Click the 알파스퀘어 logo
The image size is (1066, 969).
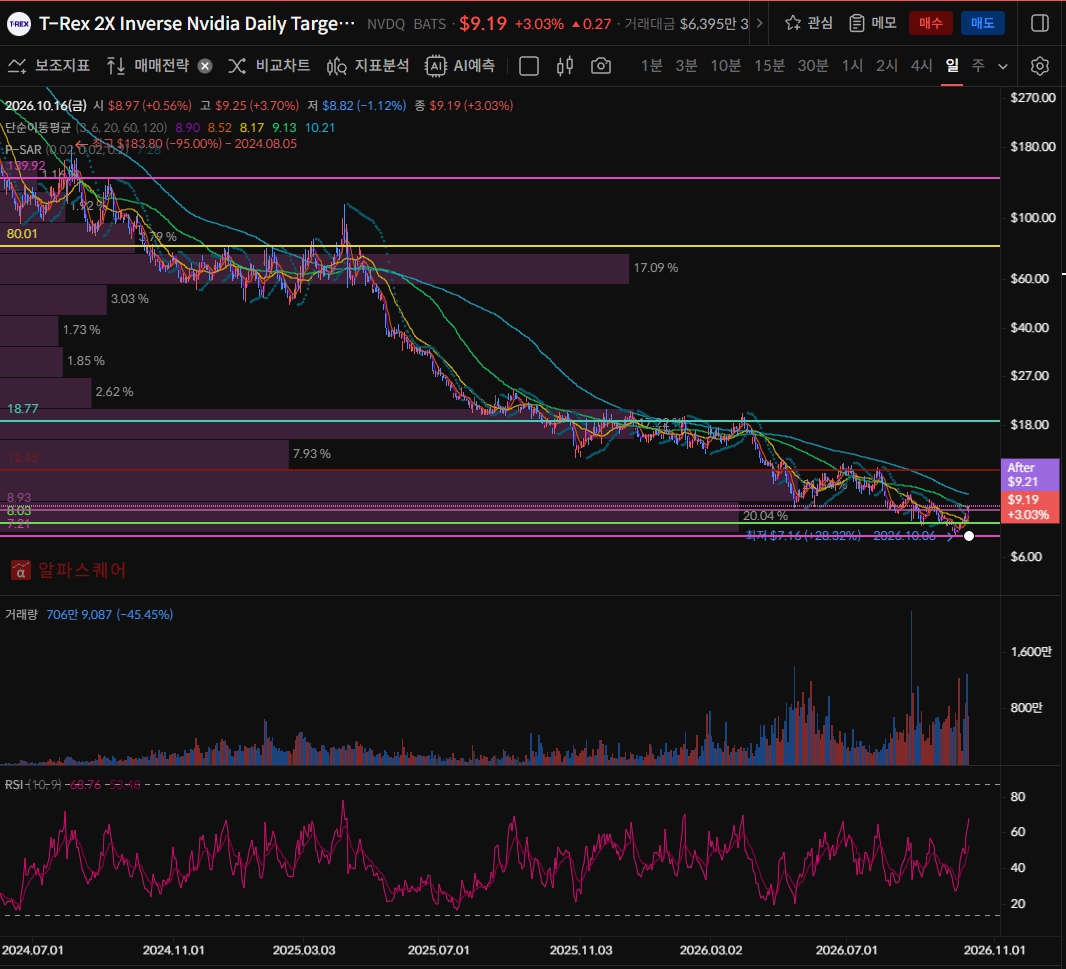69,570
